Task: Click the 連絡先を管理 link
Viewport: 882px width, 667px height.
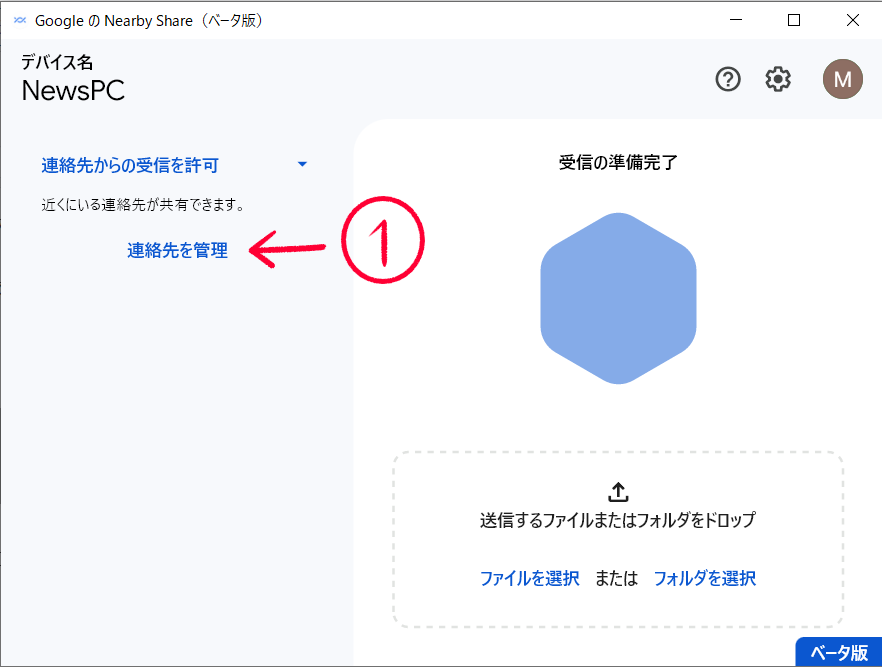Action: (x=177, y=251)
